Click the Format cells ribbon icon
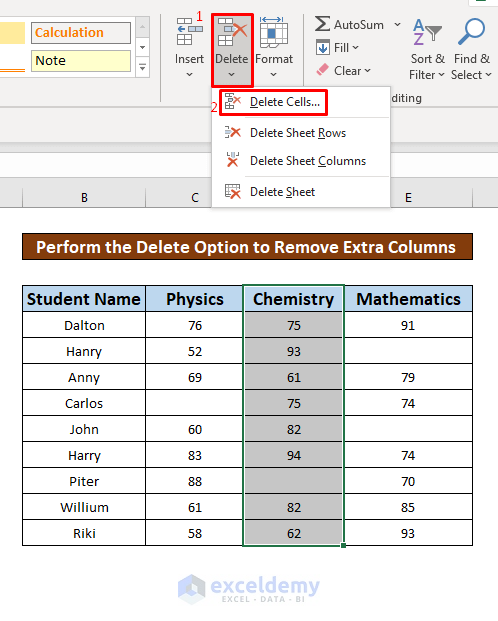 [x=273, y=32]
